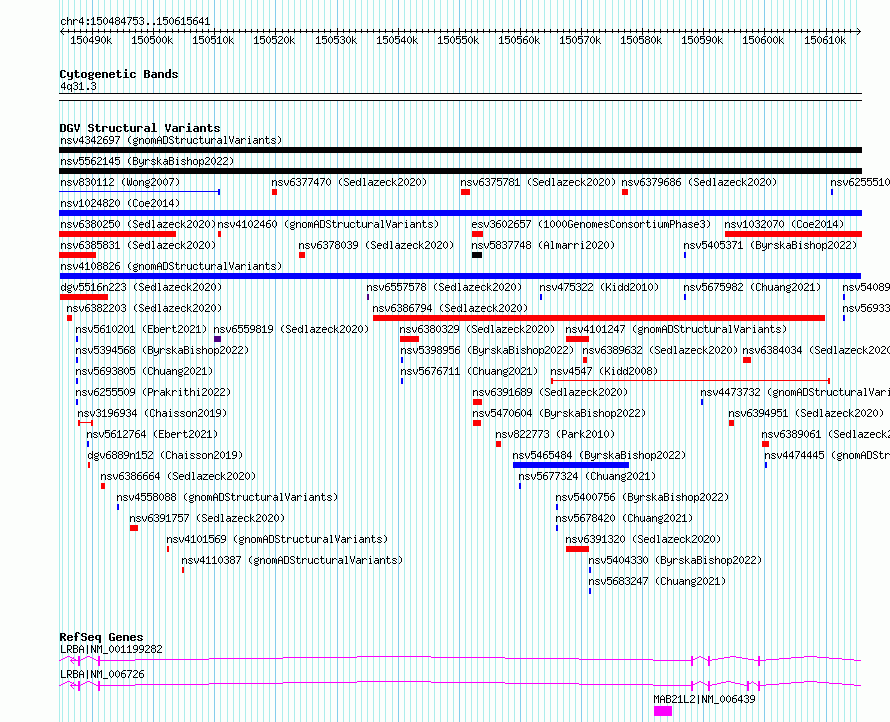The width and height of the screenshot is (890, 722).
Task: Click LRBA|NM_006726 gene label
Action: [x=102, y=674]
